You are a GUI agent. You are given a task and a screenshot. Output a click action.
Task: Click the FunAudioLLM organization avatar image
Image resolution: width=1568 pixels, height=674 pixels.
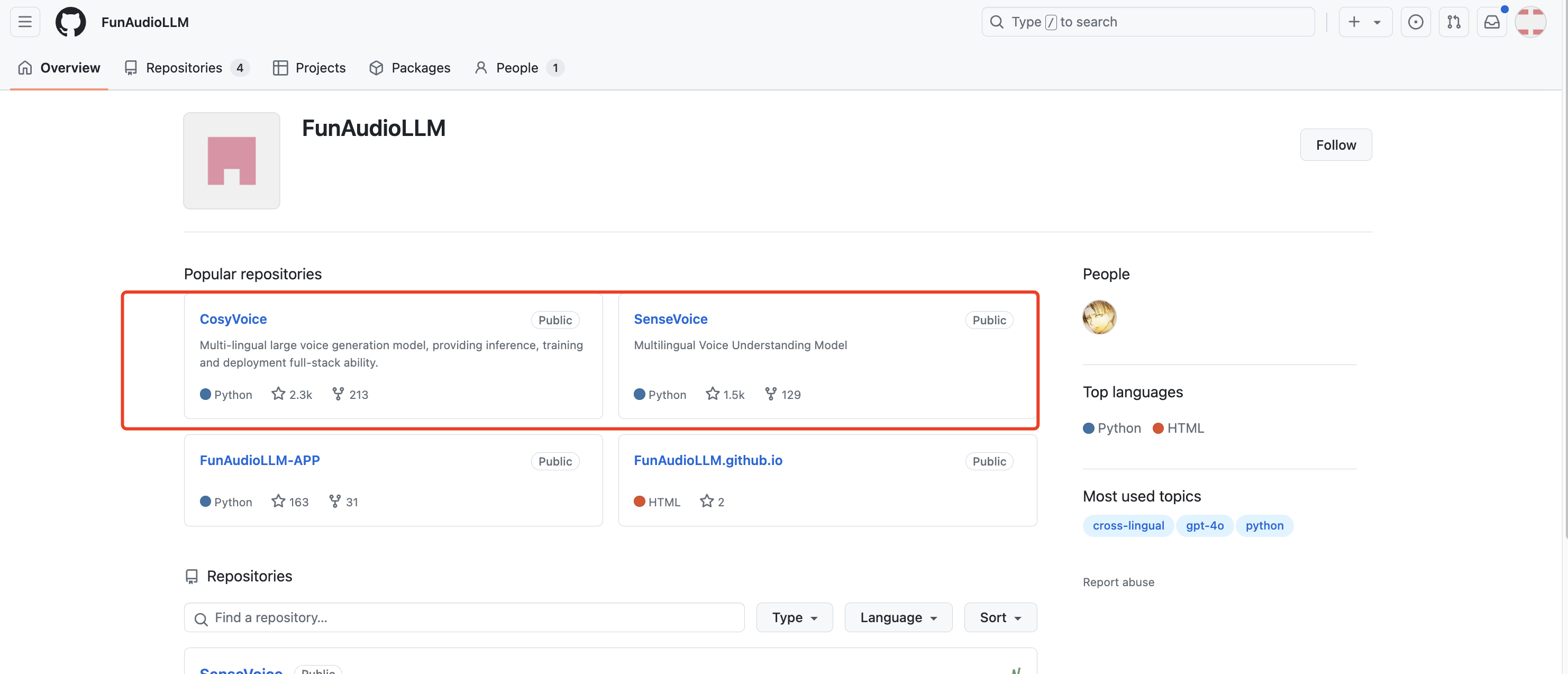coord(231,161)
